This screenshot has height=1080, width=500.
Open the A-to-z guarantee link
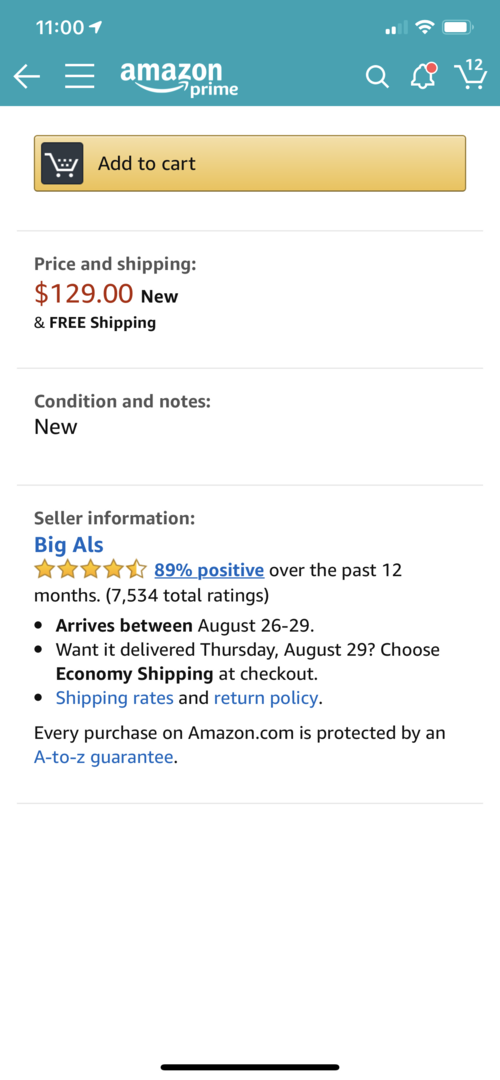pyautogui.click(x=103, y=757)
